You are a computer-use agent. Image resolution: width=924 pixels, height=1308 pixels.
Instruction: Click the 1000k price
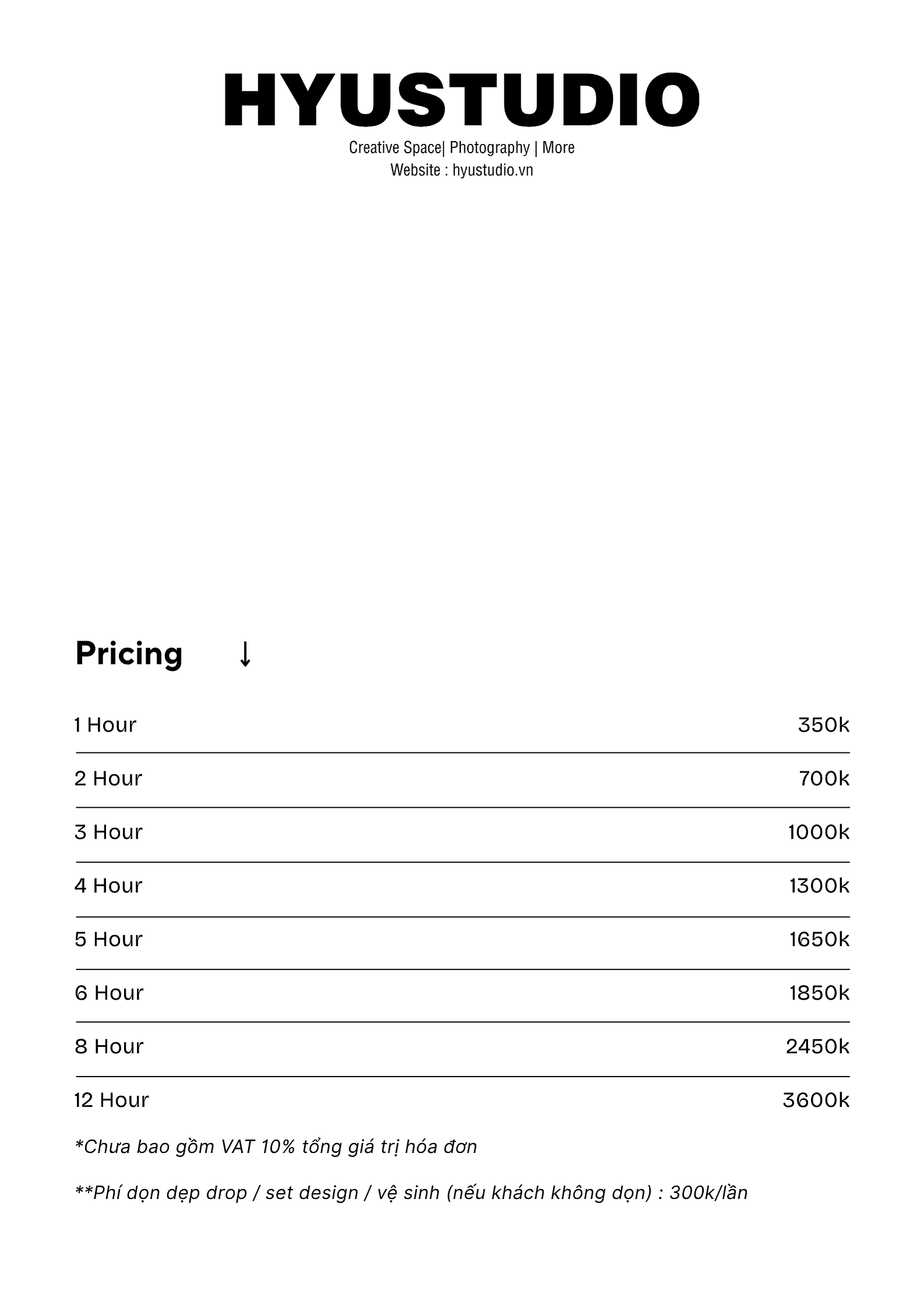coord(819,832)
